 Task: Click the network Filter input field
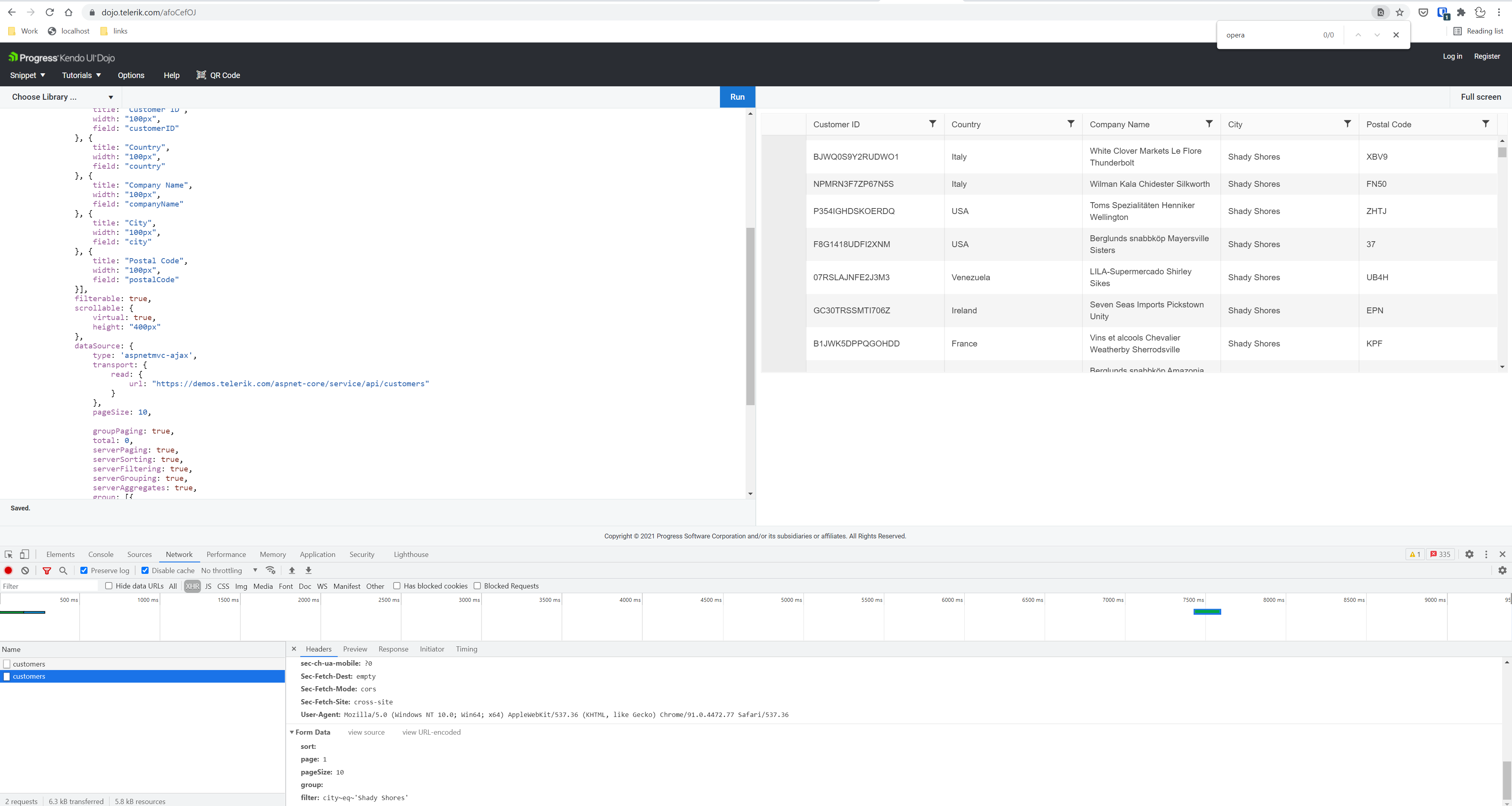49,586
